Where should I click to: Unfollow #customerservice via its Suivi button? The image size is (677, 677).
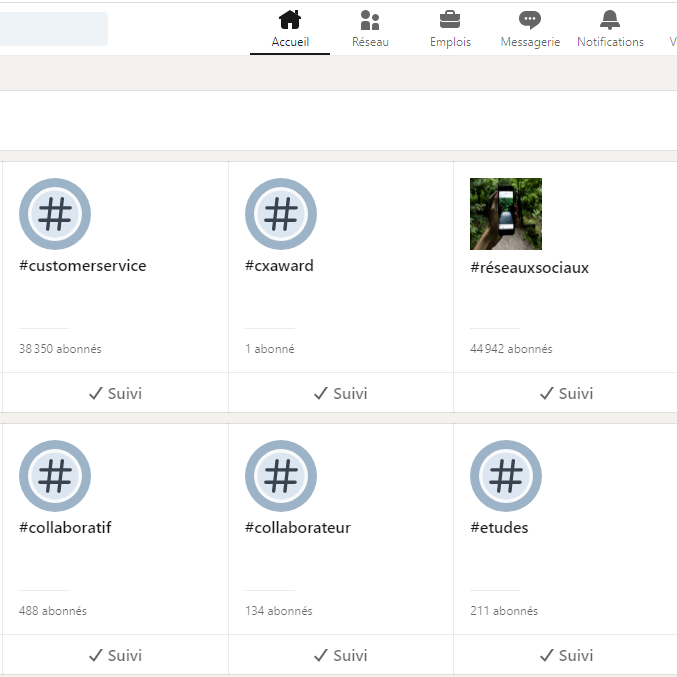tap(115, 393)
